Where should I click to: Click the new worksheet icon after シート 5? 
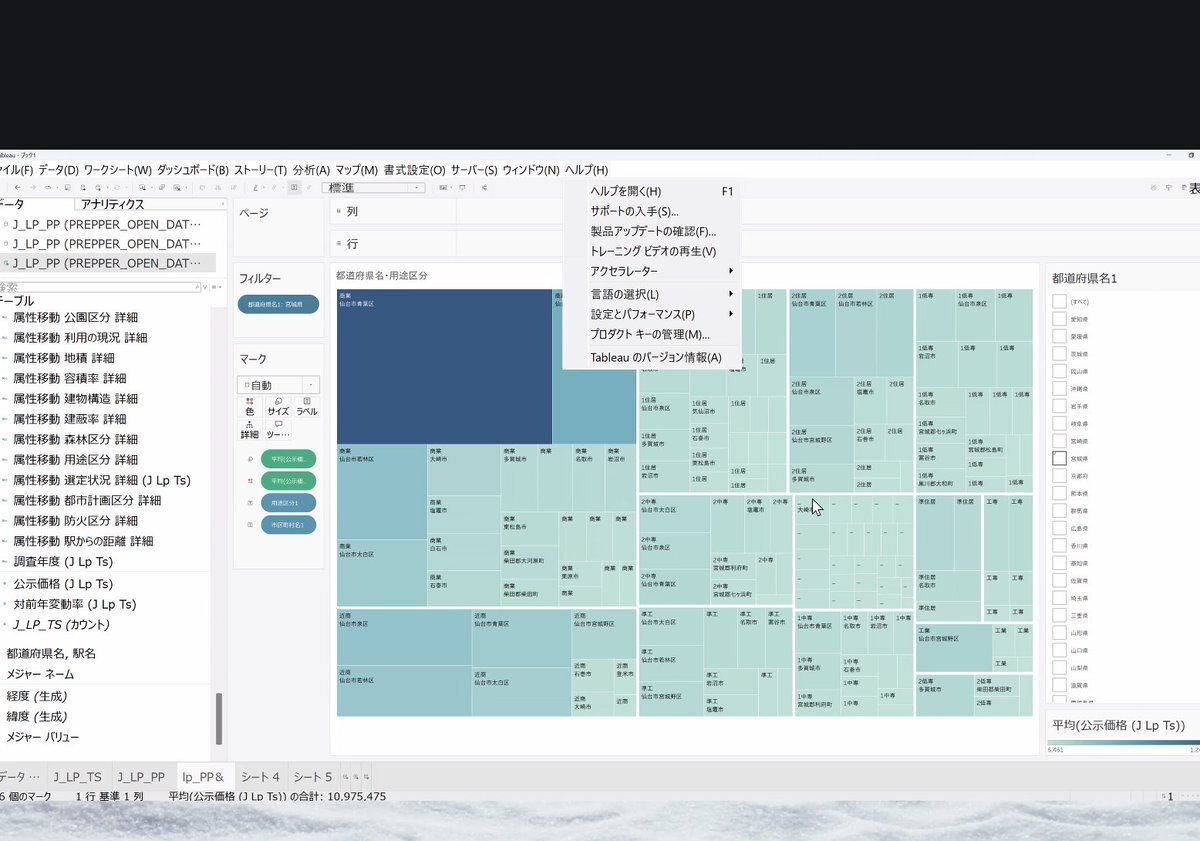[x=346, y=776]
